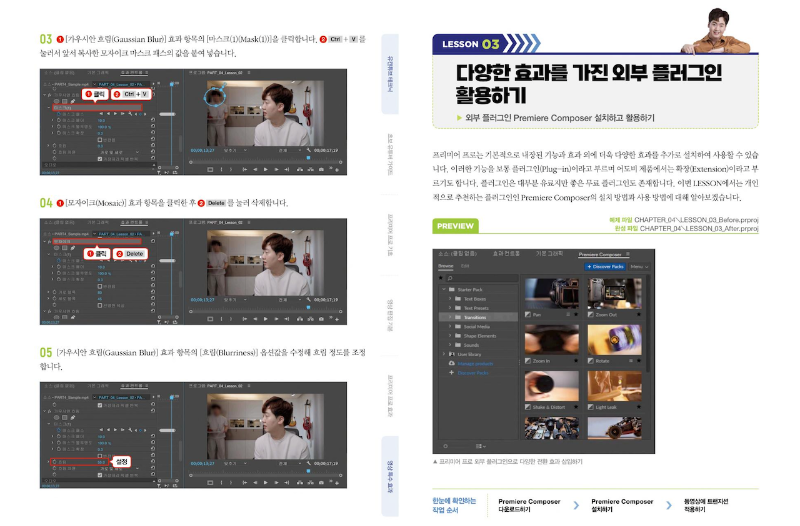Favorite the Shake & Distort transition star
The image size is (800, 526).
pos(576,407)
